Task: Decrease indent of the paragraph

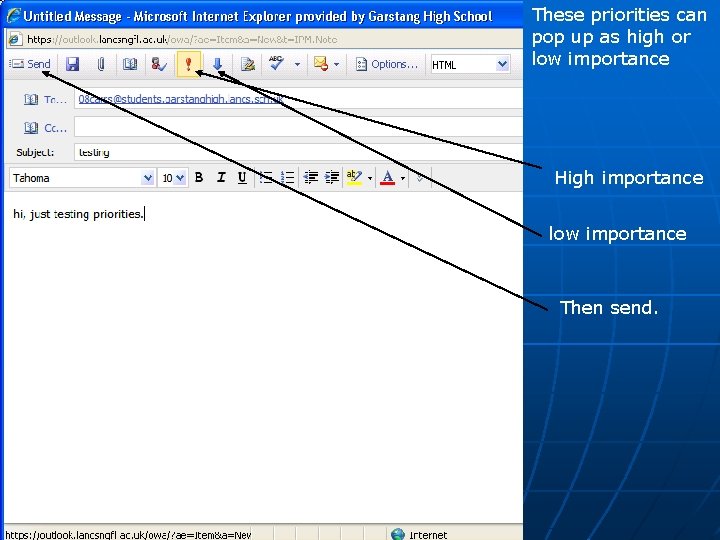Action: pyautogui.click(x=311, y=177)
